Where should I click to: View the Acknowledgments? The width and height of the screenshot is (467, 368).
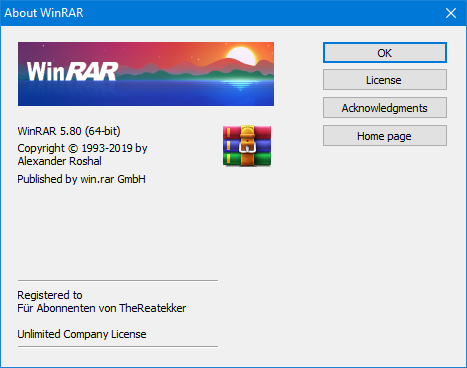(385, 108)
